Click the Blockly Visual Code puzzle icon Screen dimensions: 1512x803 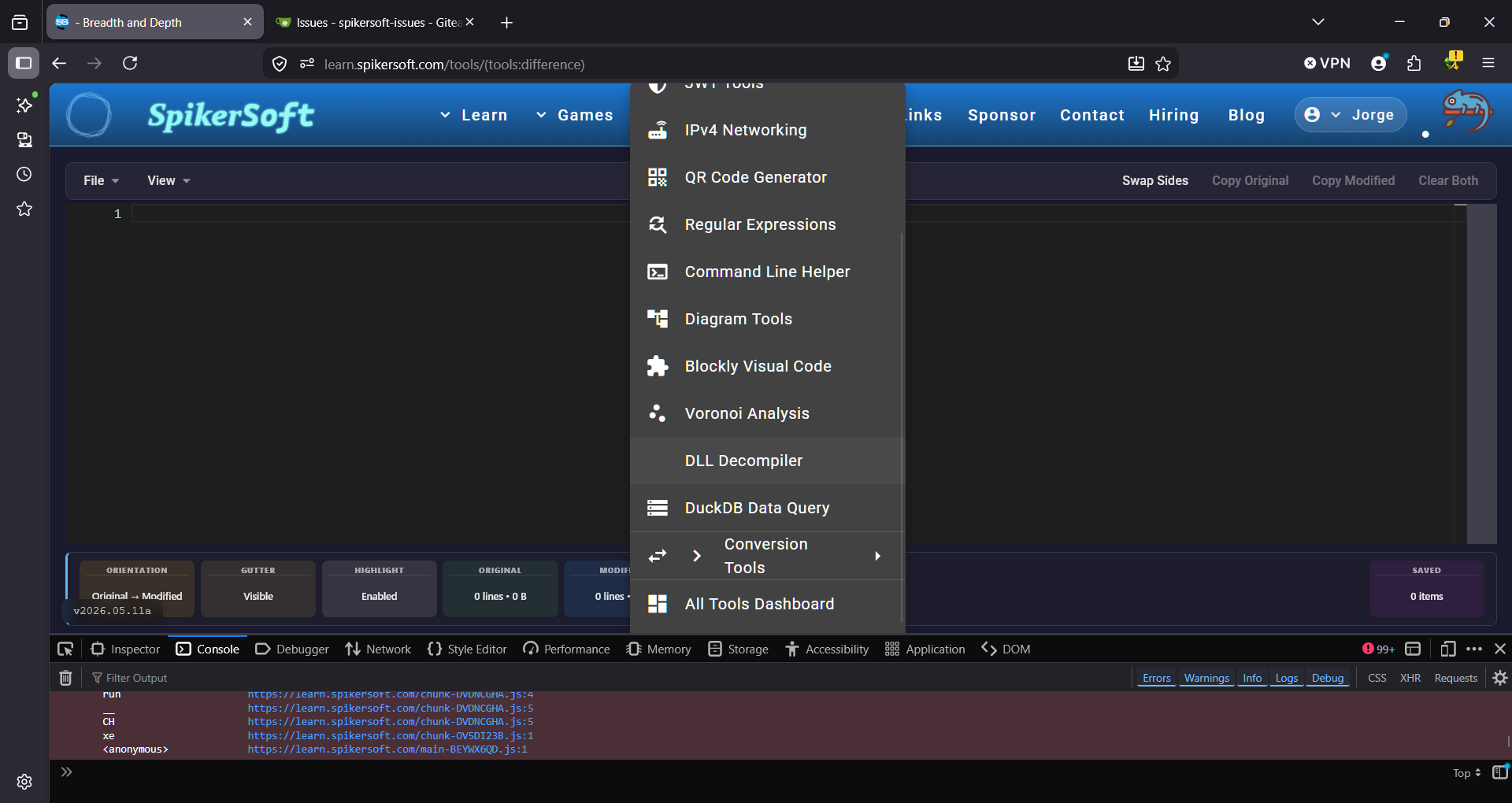pyautogui.click(x=658, y=366)
